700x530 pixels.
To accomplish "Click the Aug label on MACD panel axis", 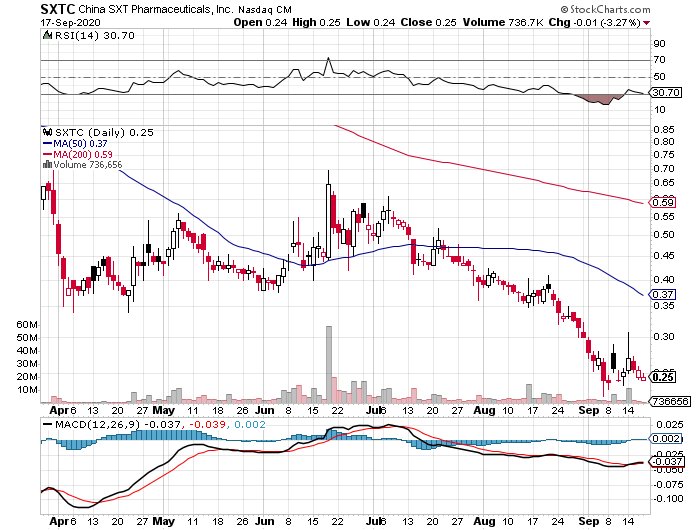I will [x=484, y=522].
